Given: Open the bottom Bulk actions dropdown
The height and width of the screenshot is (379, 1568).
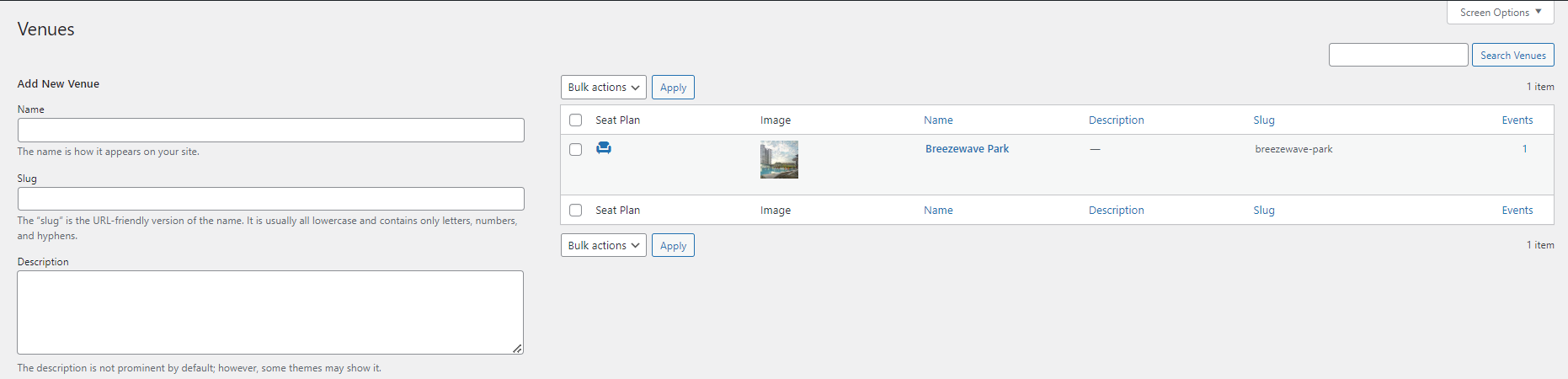Looking at the screenshot, I should point(603,246).
